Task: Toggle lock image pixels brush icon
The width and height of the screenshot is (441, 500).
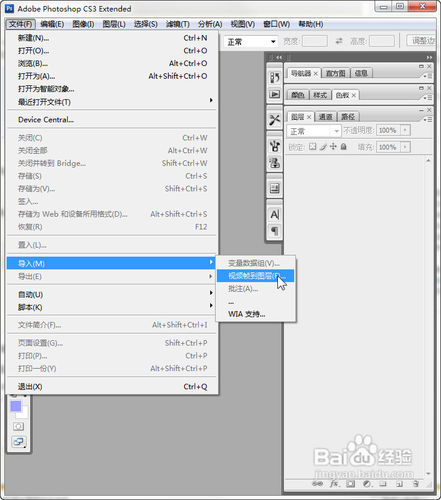Action: [323, 147]
